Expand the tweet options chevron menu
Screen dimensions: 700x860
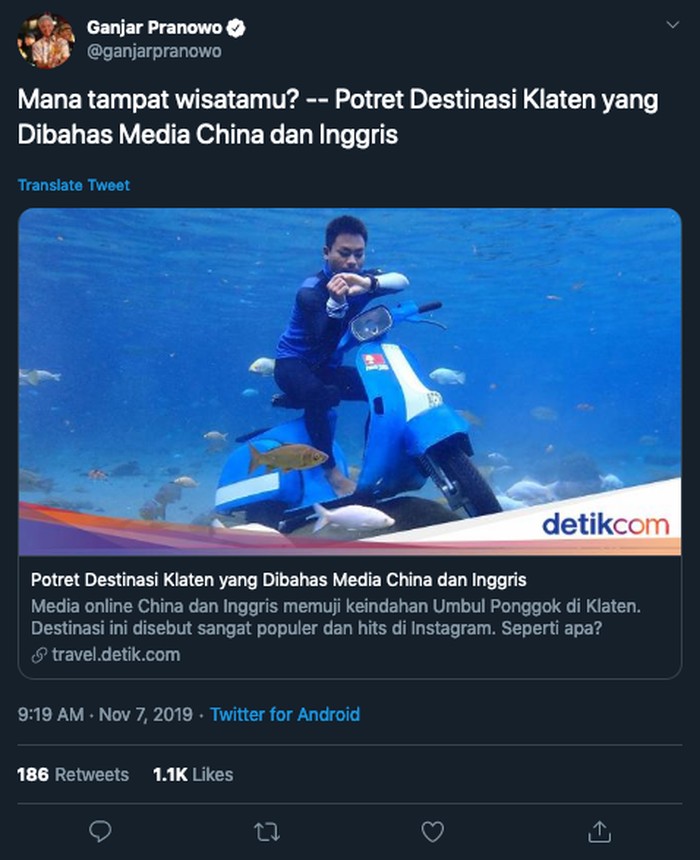[673, 25]
